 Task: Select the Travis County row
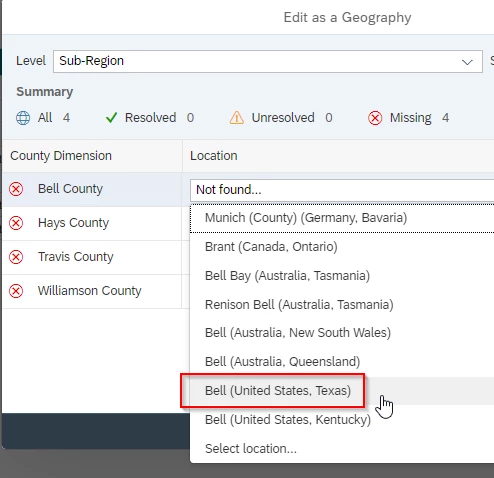[92, 257]
